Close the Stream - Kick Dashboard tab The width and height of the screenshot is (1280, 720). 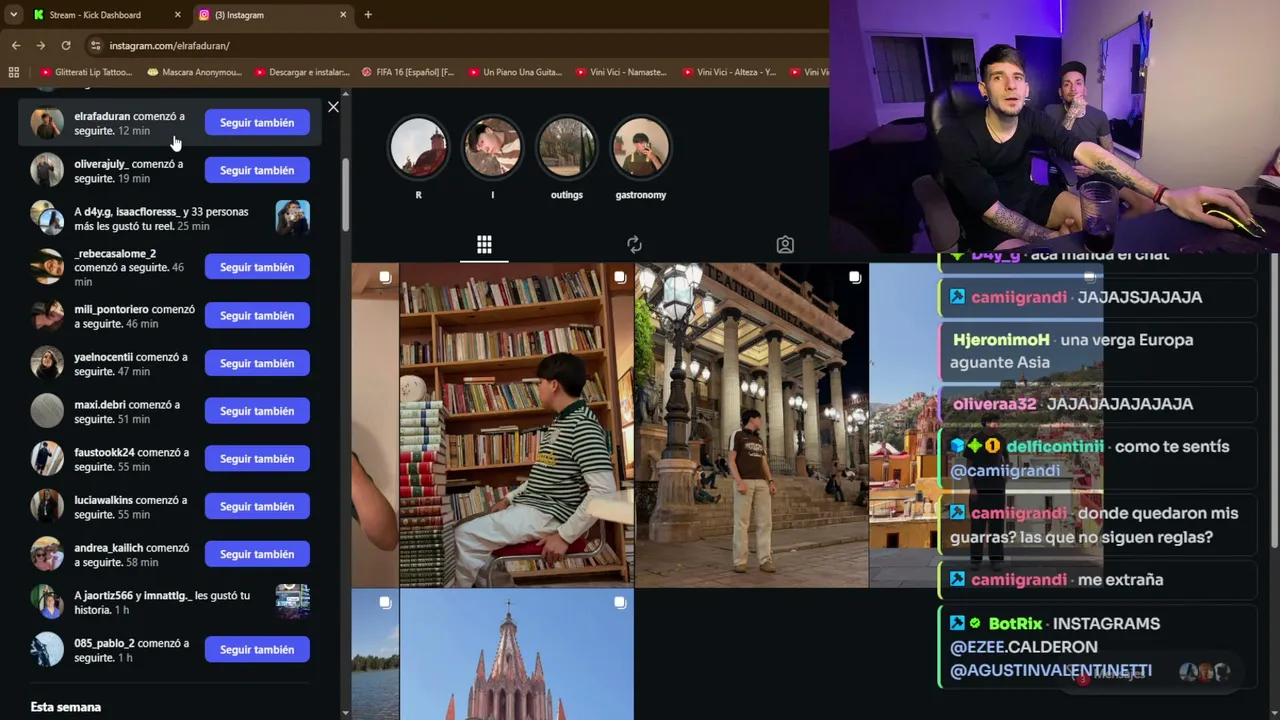pyautogui.click(x=178, y=15)
